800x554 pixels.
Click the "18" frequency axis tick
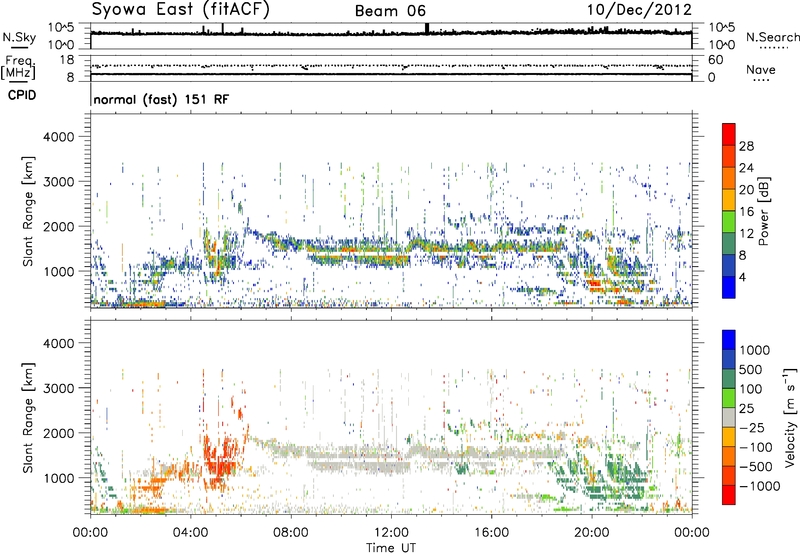pyautogui.click(x=67, y=60)
